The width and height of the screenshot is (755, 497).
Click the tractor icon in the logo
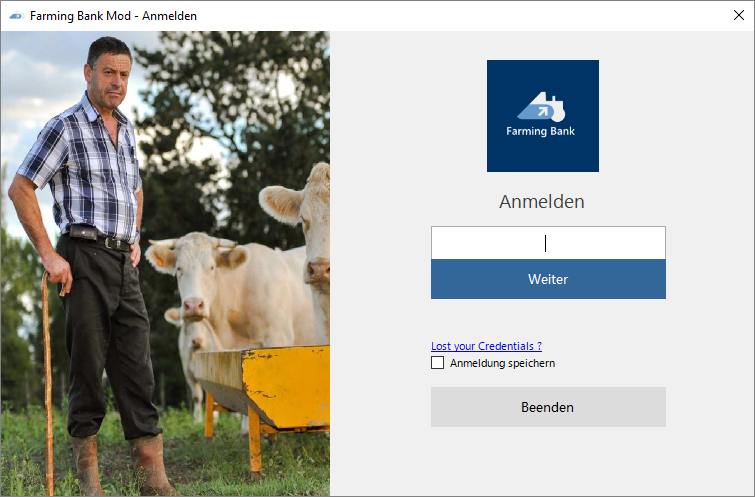point(541,106)
